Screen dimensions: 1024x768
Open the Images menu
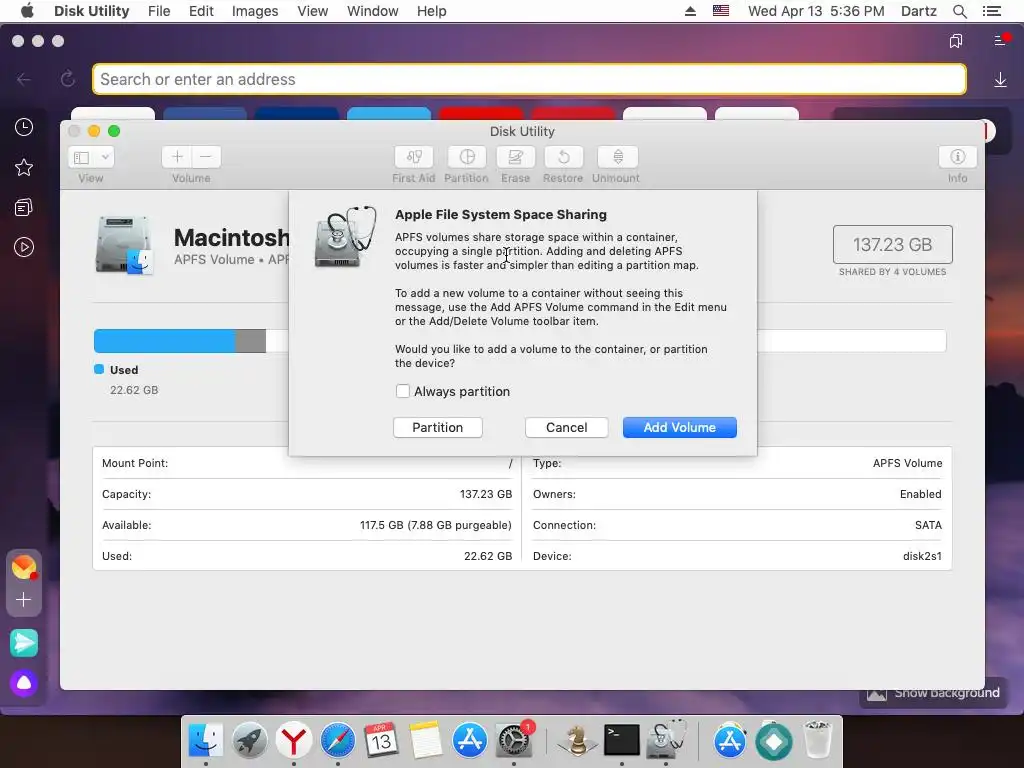[x=255, y=11]
